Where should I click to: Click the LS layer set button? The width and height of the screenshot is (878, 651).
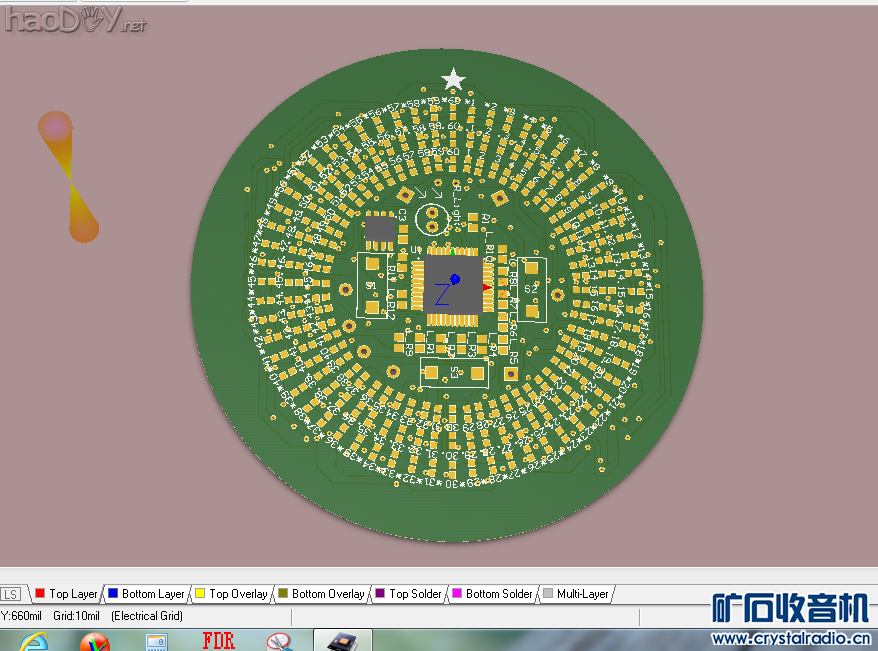[x=11, y=594]
